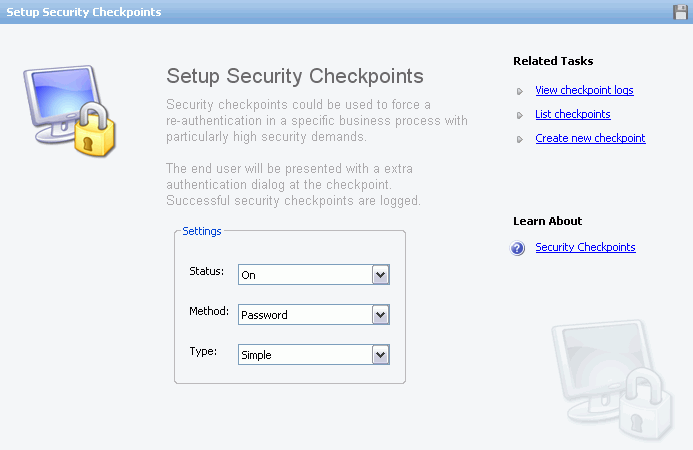The image size is (693, 450).
Task: Click the save floppy disk icon
Action: coord(680,12)
